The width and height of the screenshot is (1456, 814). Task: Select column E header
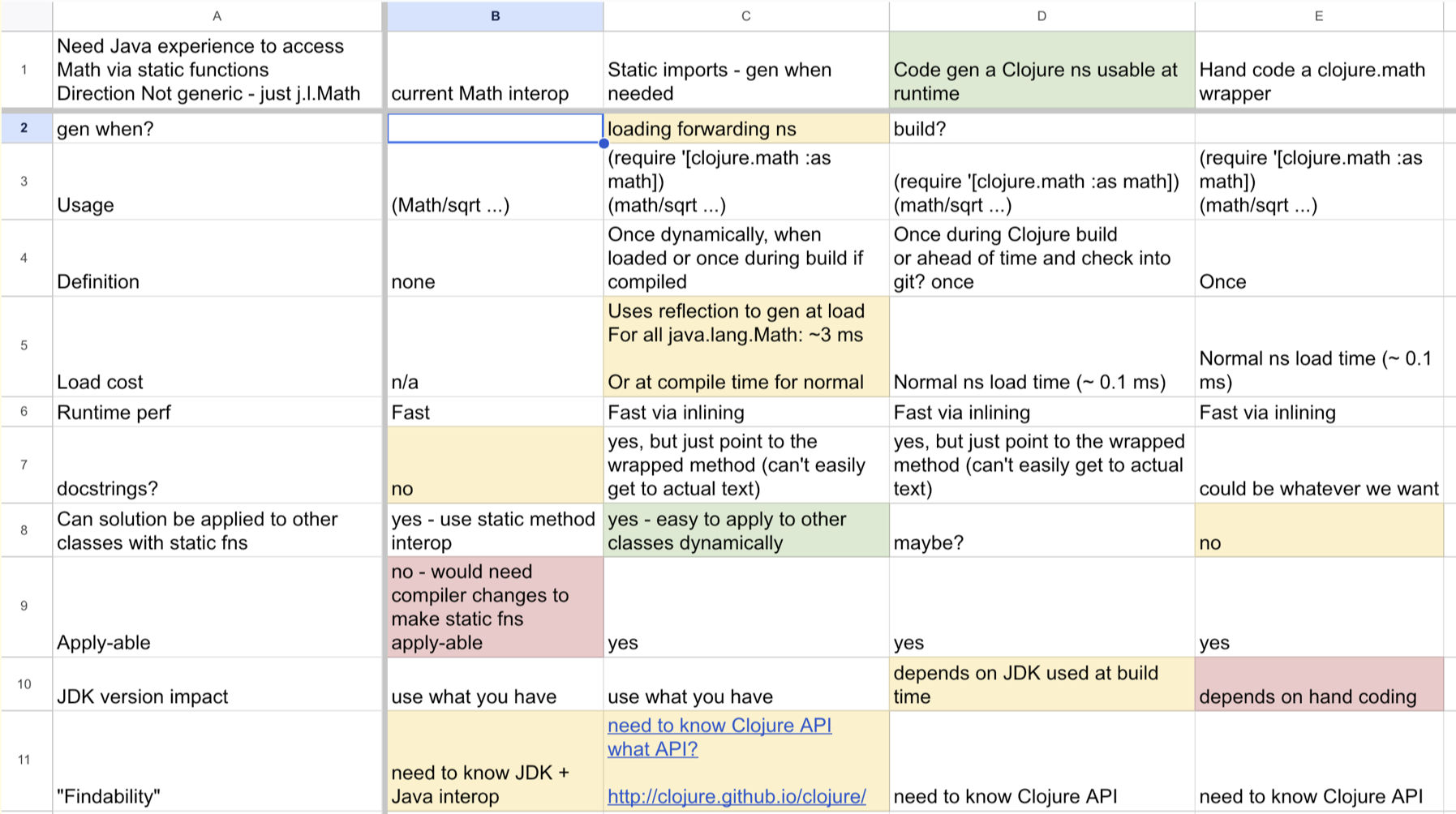coord(1318,16)
